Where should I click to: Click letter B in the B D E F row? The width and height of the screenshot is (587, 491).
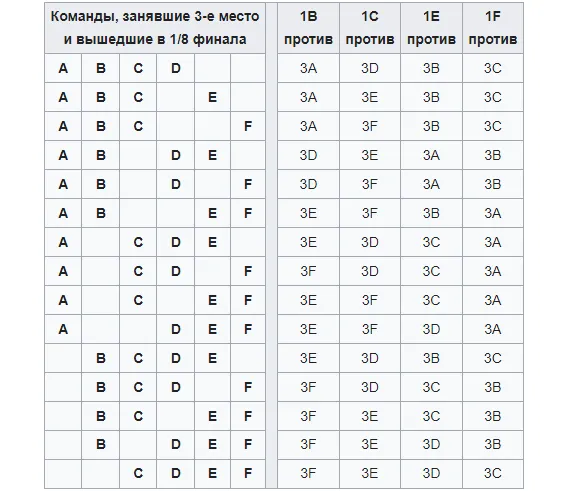pyautogui.click(x=101, y=444)
